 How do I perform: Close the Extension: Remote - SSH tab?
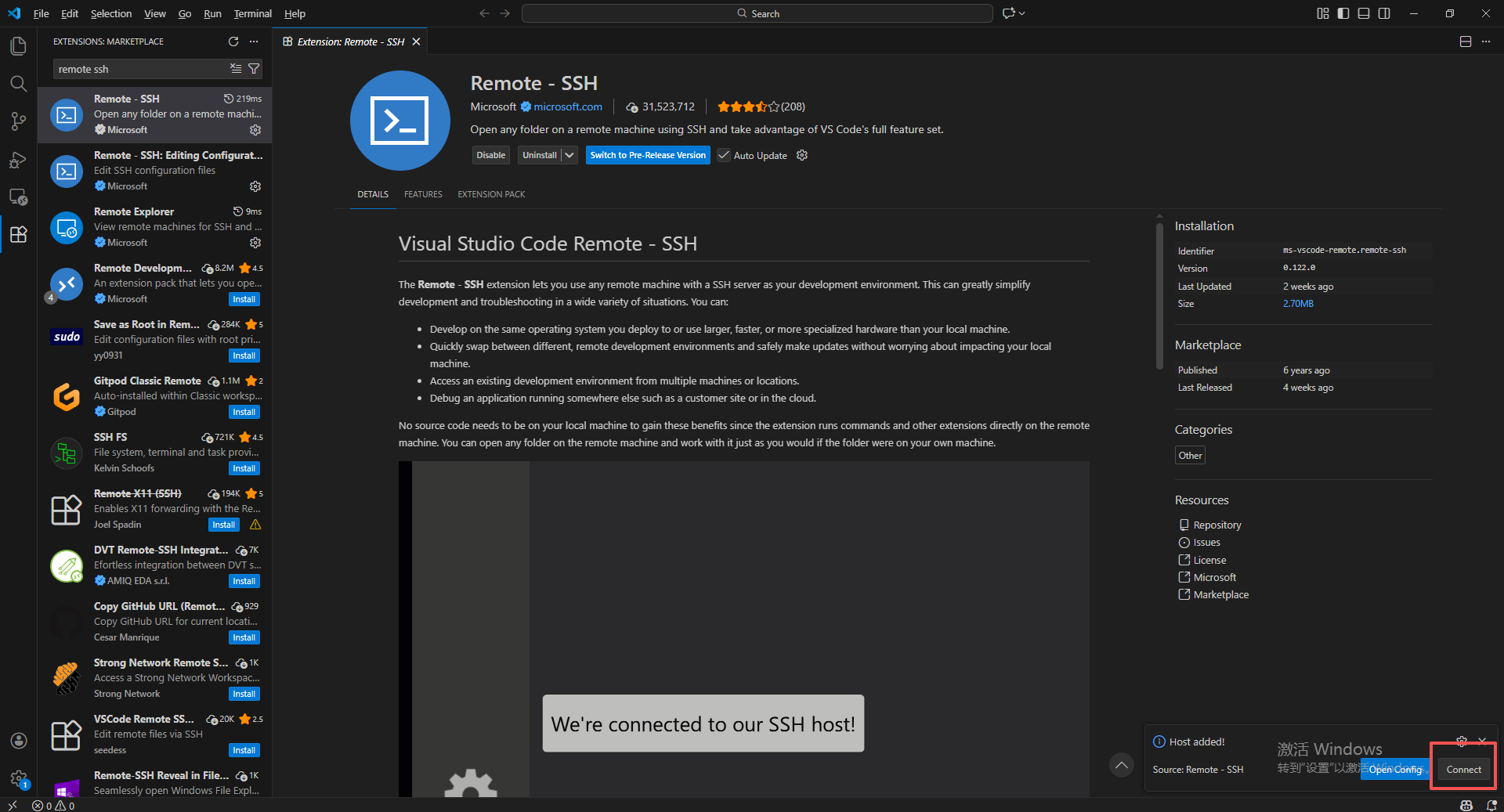[x=416, y=42]
